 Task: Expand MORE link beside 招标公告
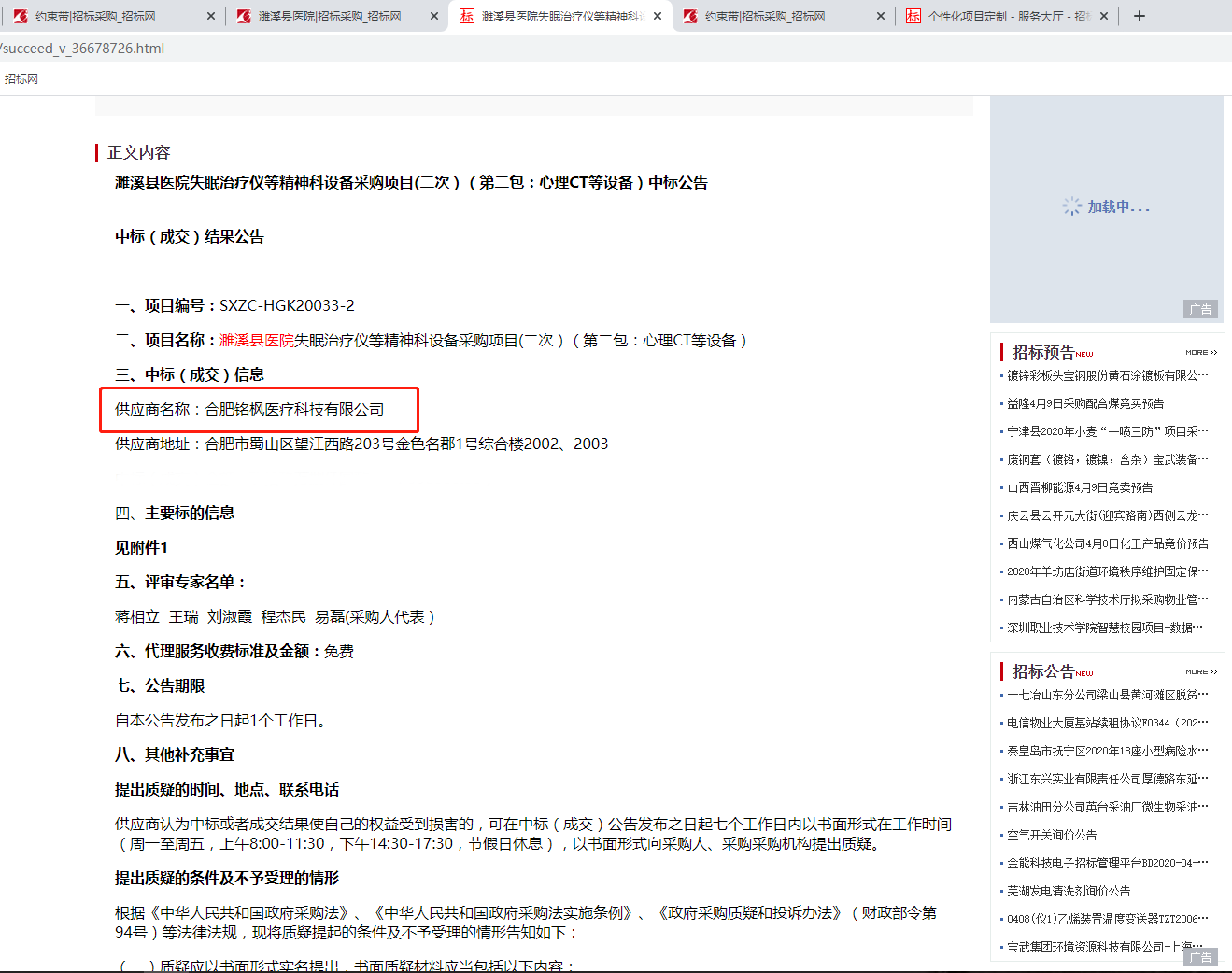(x=1200, y=671)
